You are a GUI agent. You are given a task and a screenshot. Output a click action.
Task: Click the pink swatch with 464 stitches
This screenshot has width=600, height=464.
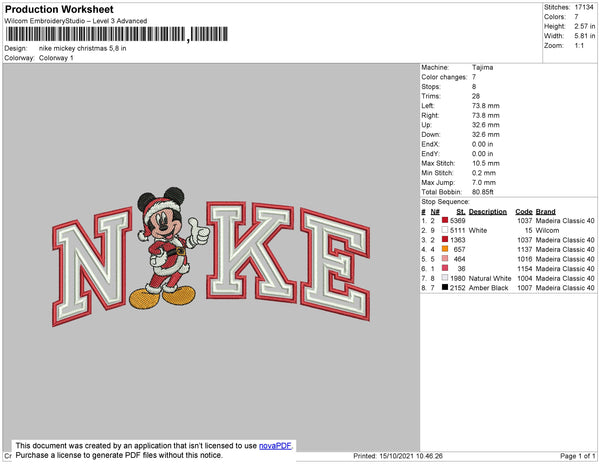(x=445, y=259)
